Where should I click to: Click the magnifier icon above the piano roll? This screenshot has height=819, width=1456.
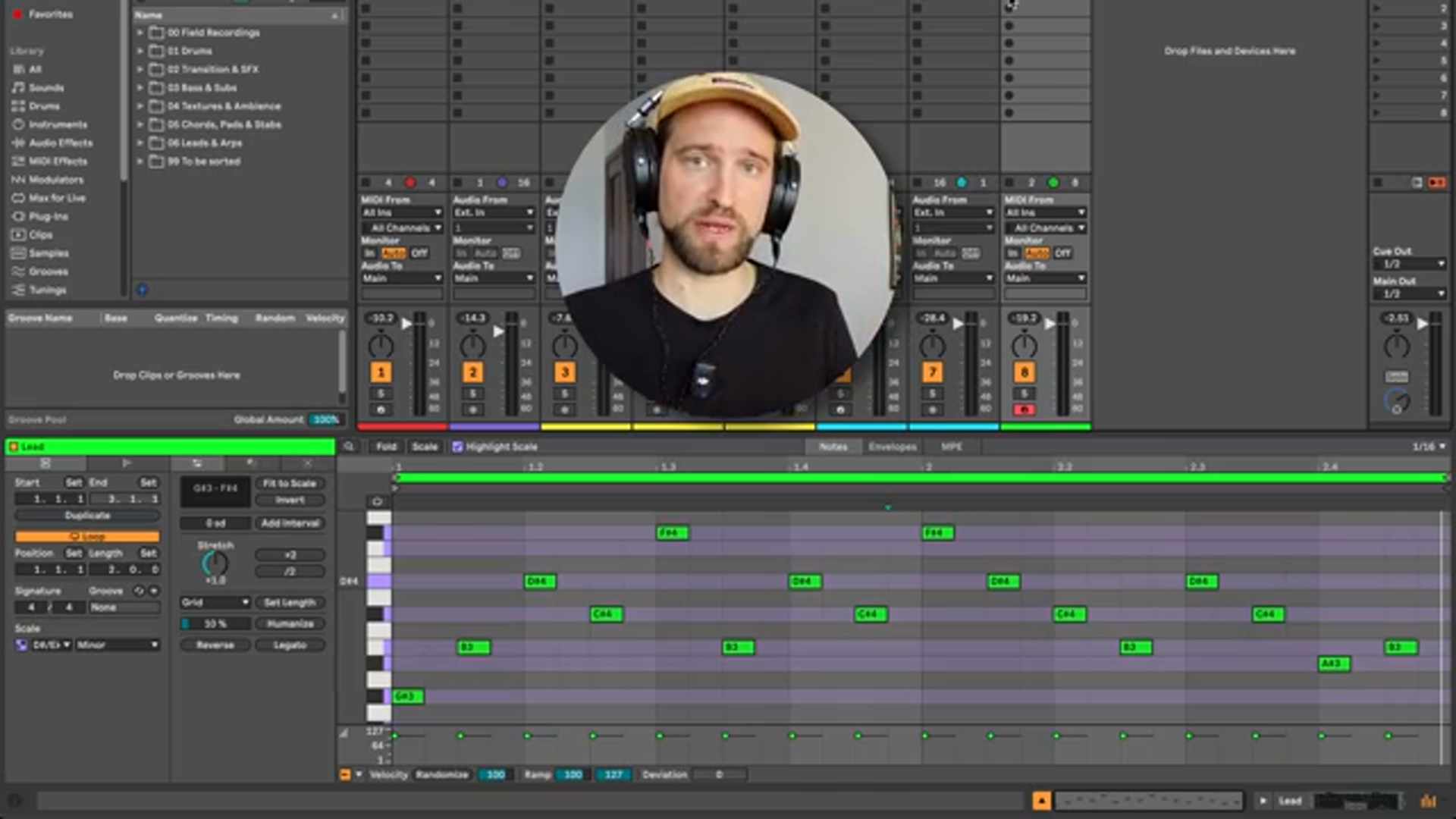[349, 447]
